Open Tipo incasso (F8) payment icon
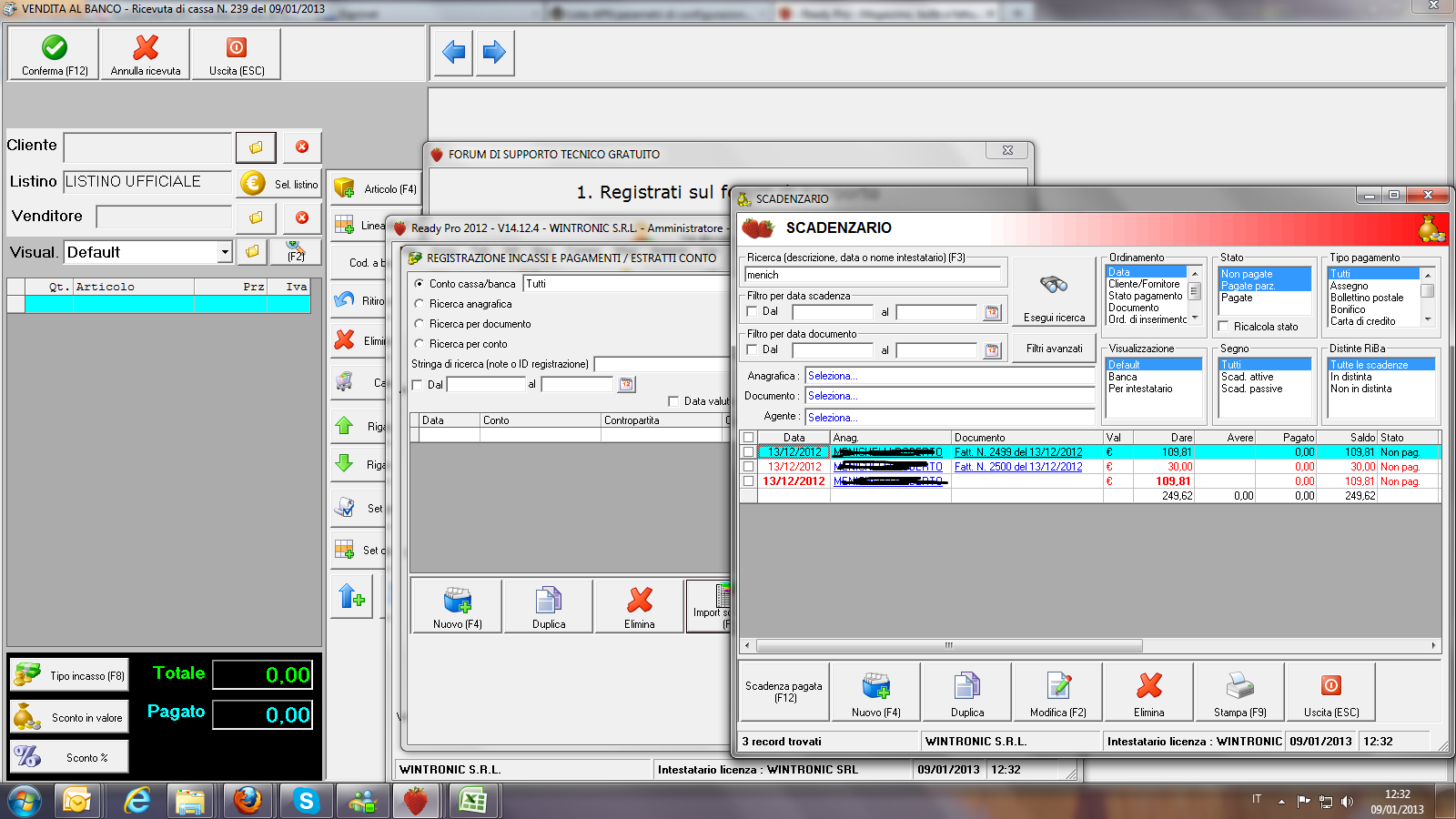Viewport: 1456px width, 819px height. click(x=28, y=674)
